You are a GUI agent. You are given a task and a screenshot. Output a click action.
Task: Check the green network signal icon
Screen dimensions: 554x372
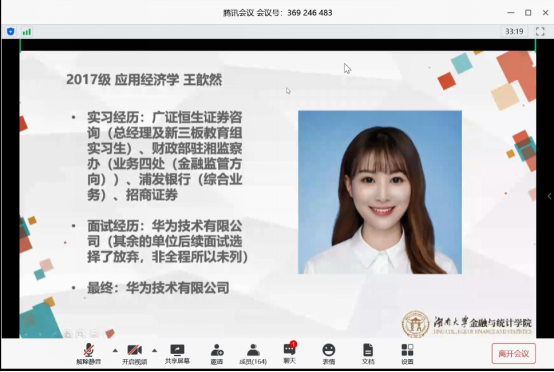point(27,32)
